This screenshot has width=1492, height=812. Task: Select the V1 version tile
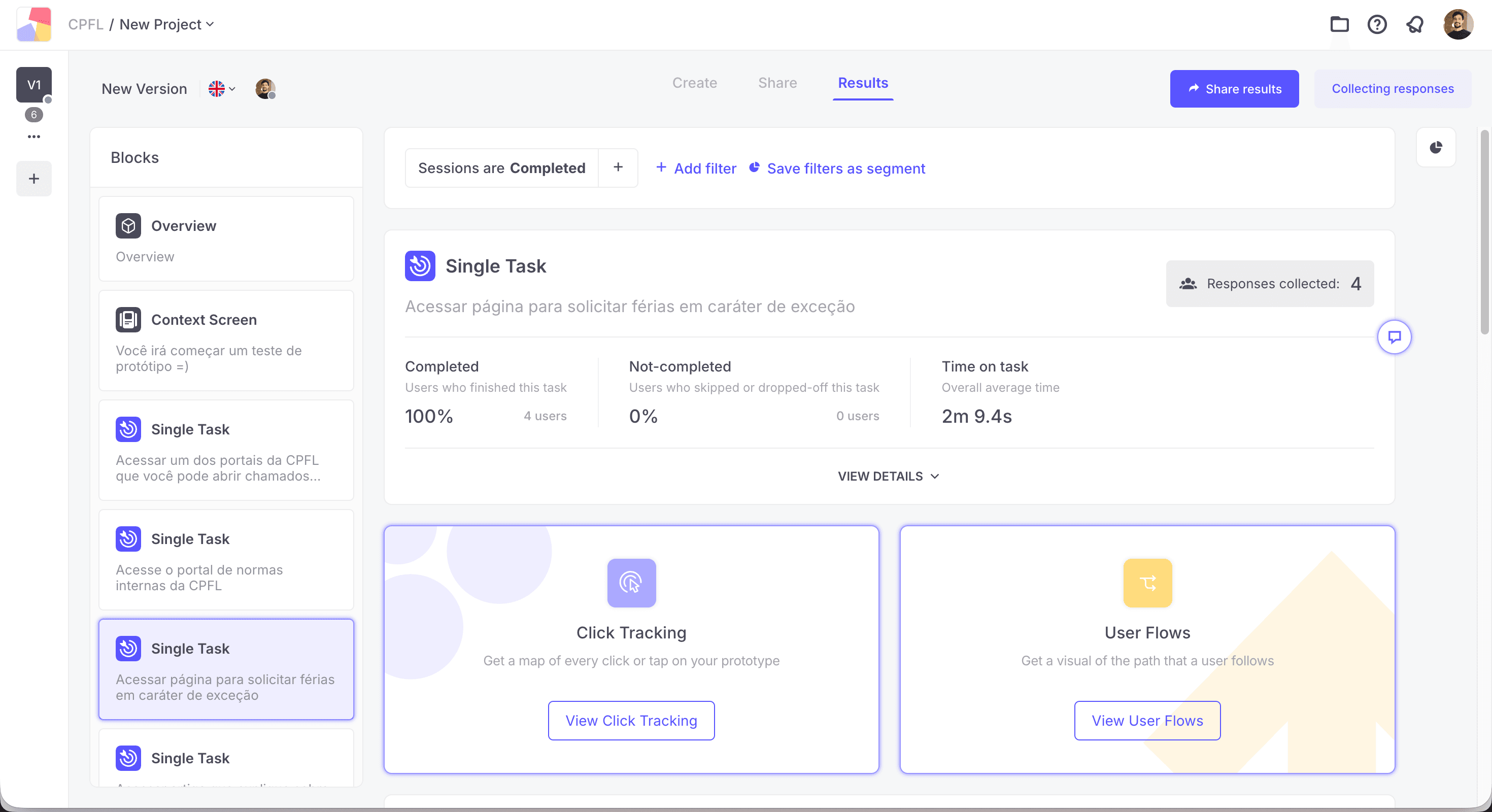(x=33, y=85)
